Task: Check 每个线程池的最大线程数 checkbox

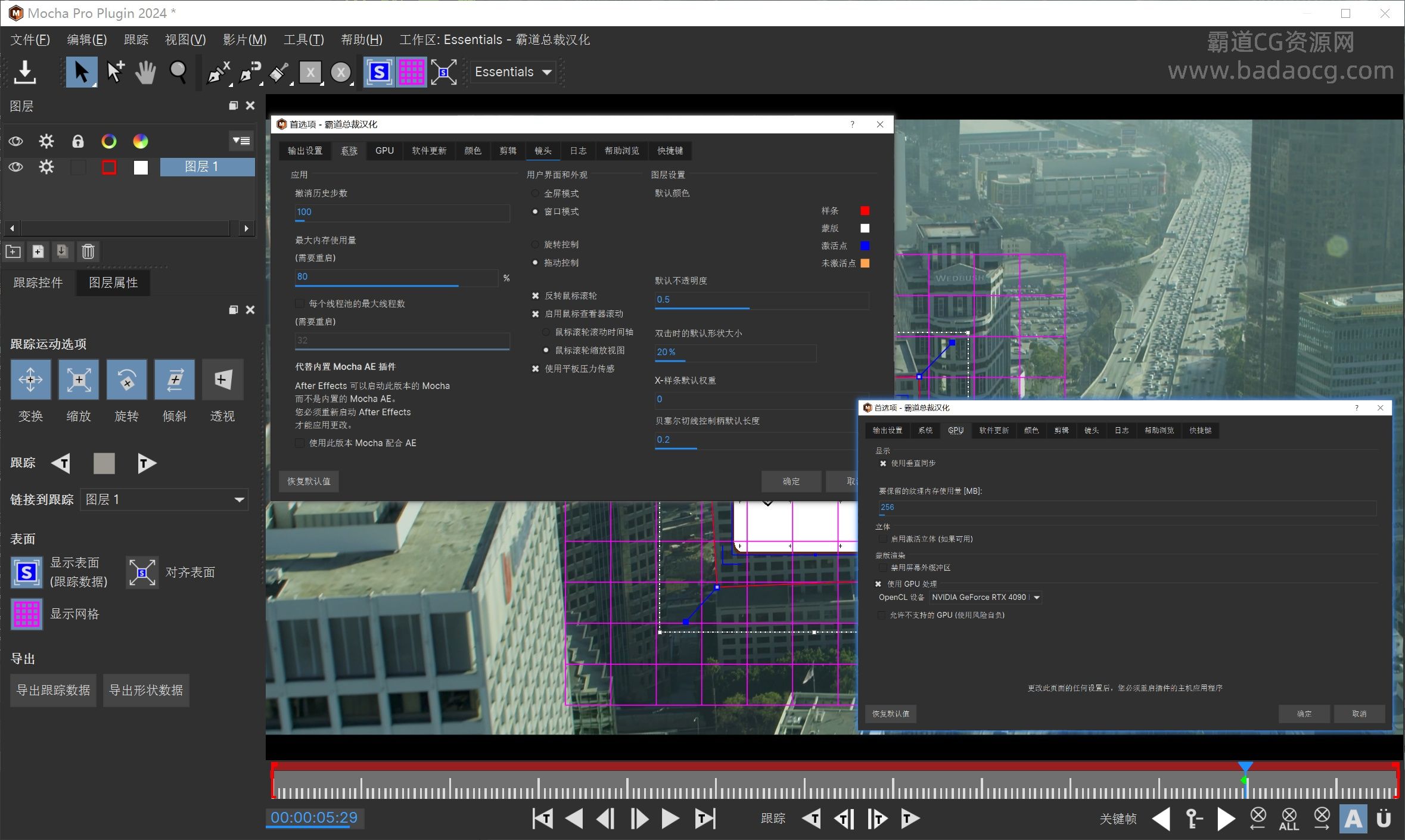Action: coord(300,304)
